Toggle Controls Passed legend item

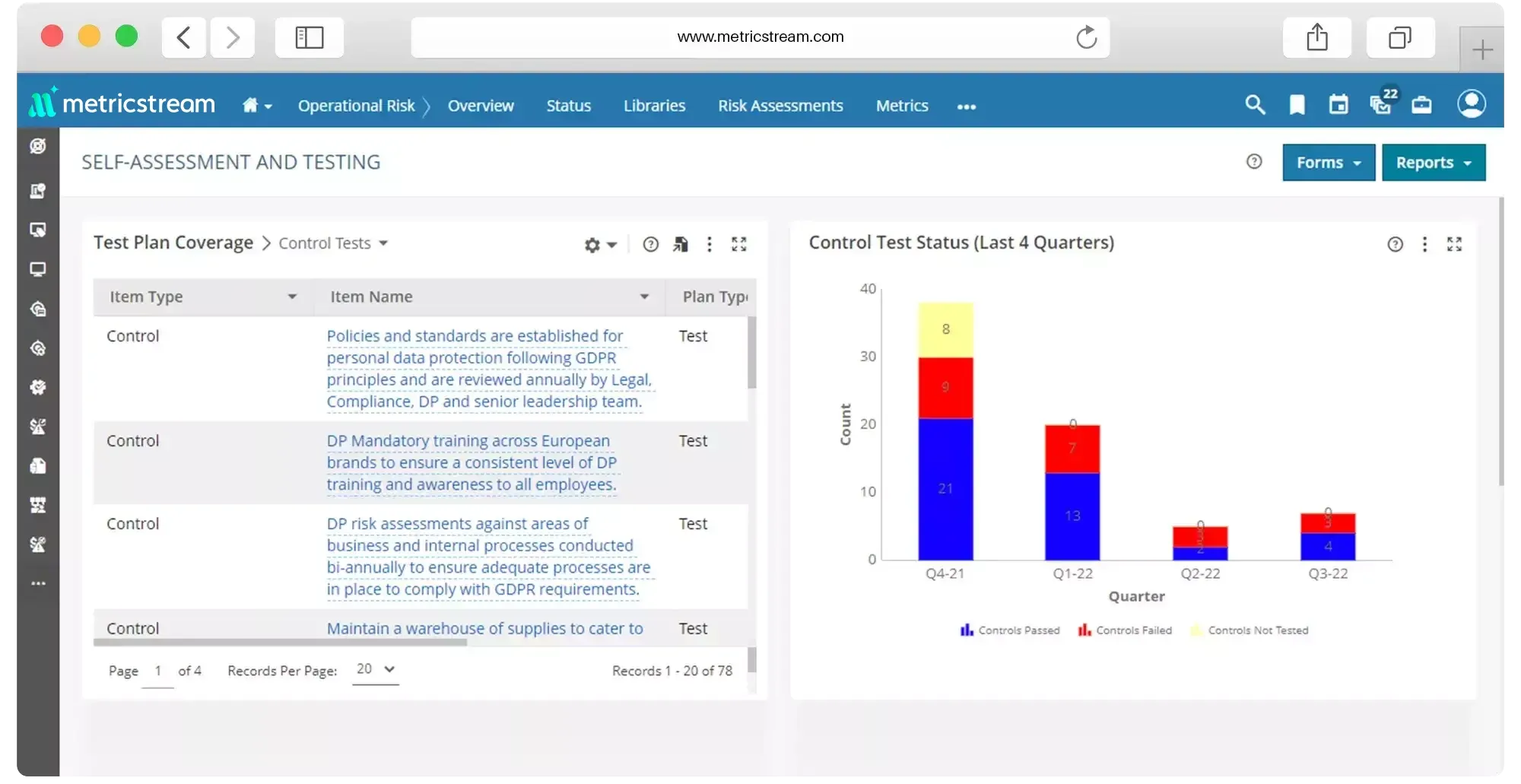click(1010, 630)
